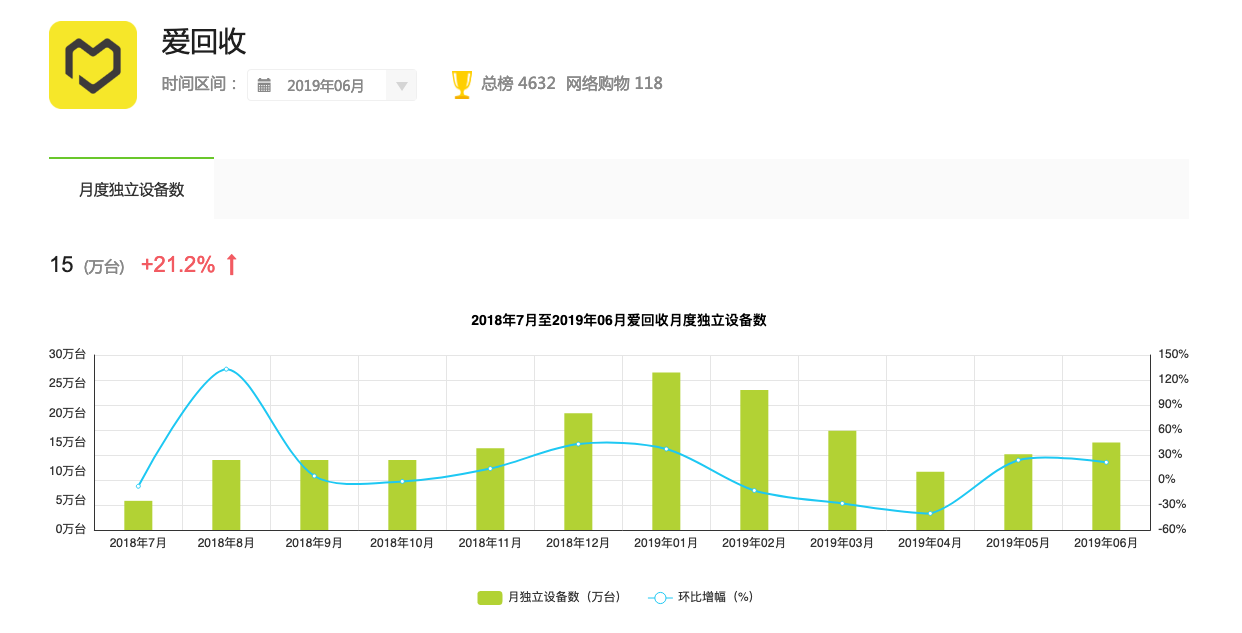Click the 爱回收 yellow app logo
Viewport: 1242px width, 633px height.
point(93,65)
